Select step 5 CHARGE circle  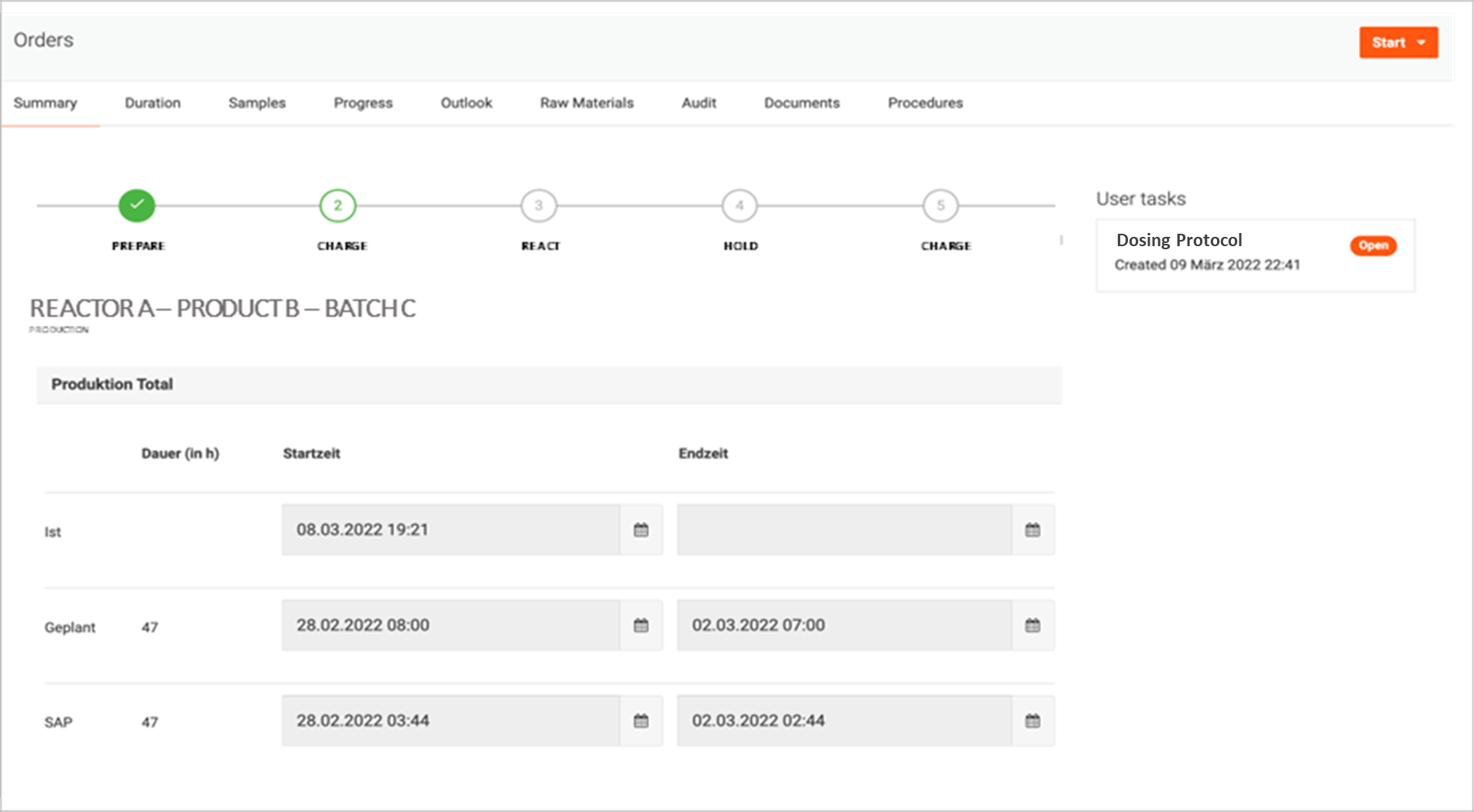[x=941, y=206]
